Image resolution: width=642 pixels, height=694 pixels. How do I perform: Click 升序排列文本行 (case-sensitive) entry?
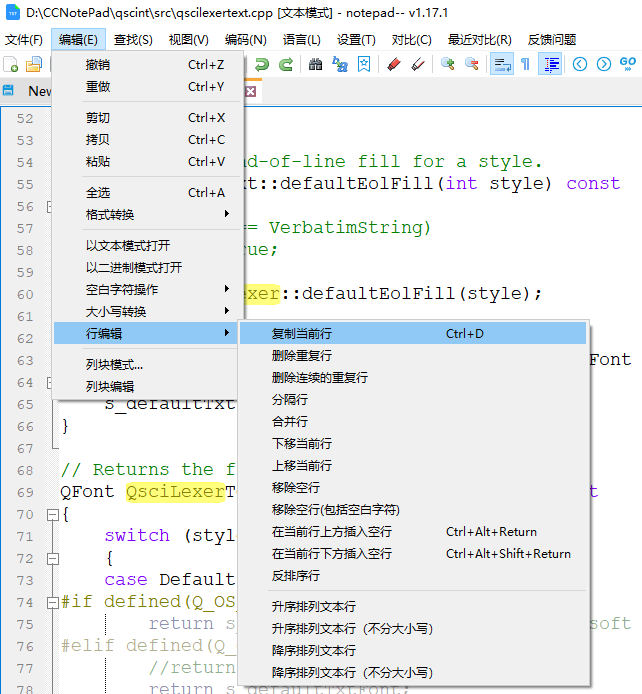413,607
